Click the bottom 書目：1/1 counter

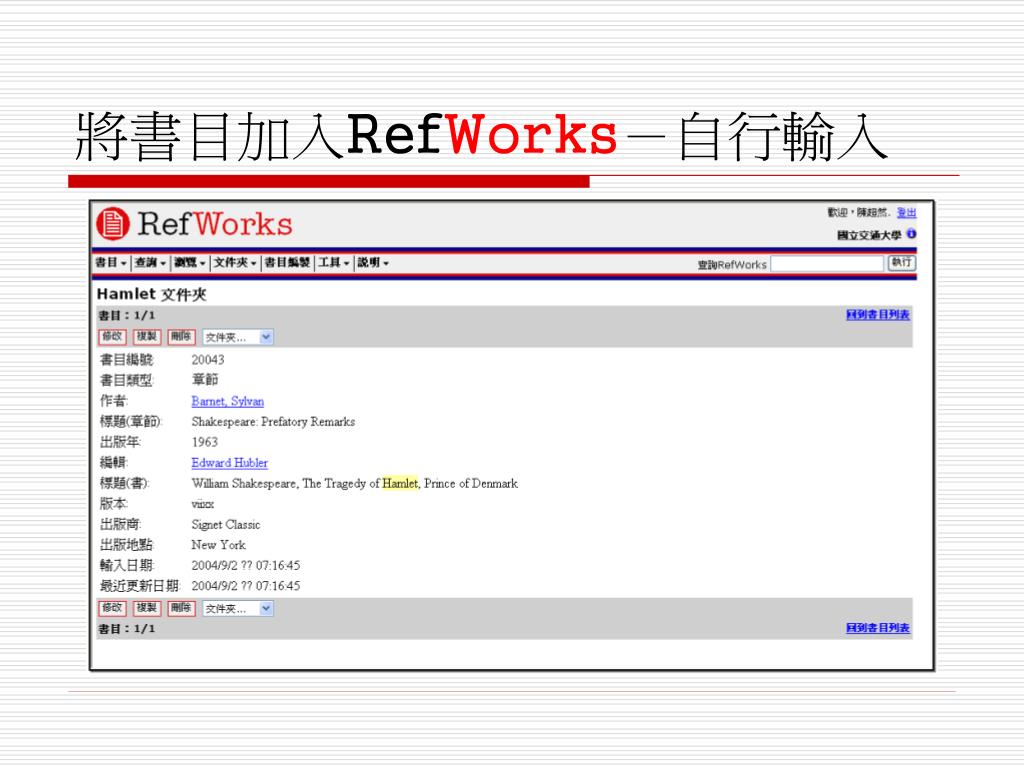(x=127, y=630)
